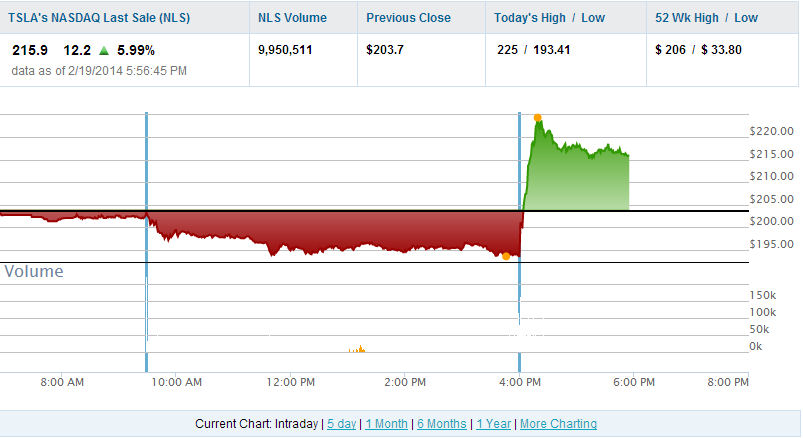Click the last sale price 215.9
This screenshot has width=803, height=438.
[x=30, y=50]
